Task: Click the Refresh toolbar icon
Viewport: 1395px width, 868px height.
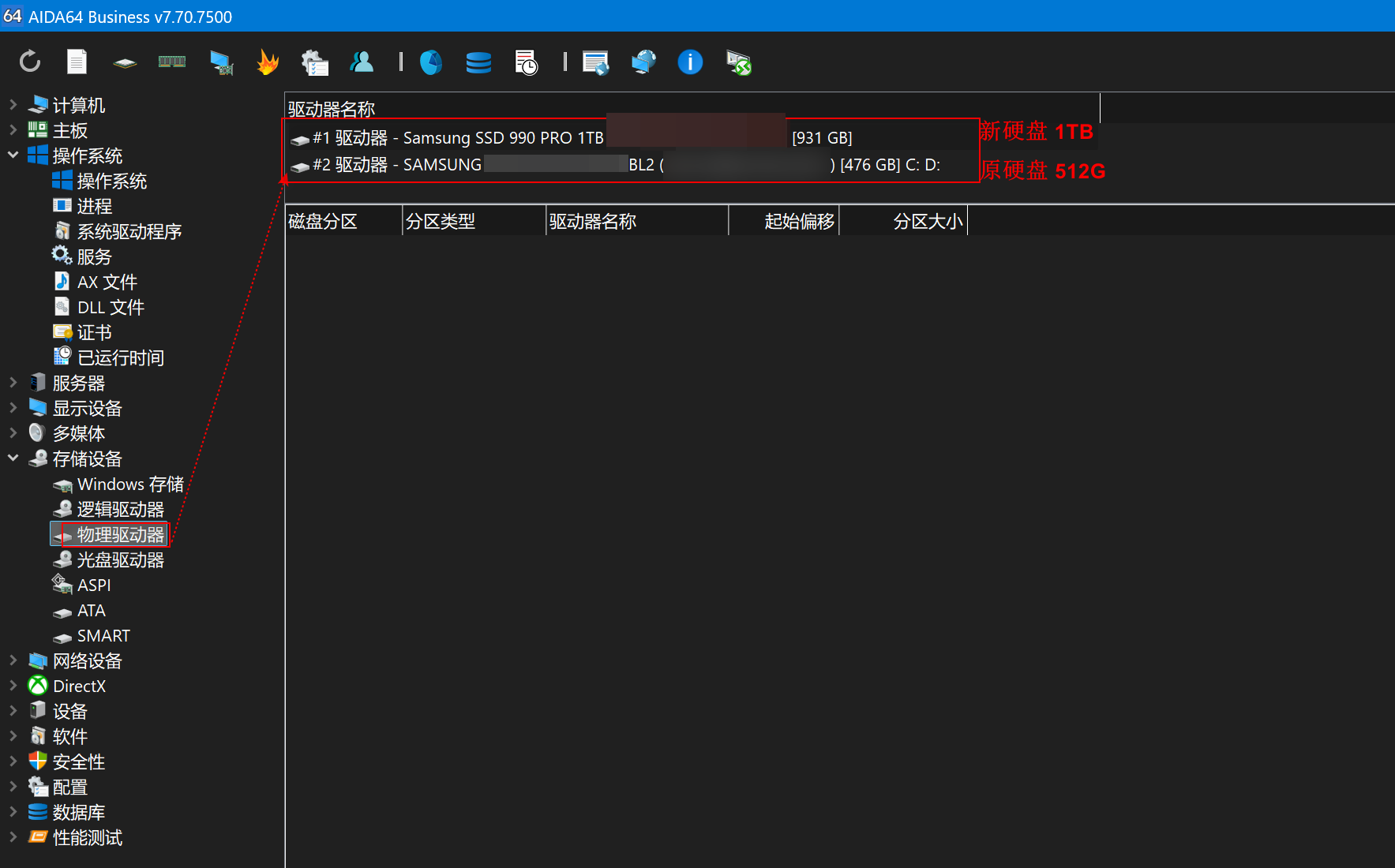Action: (x=30, y=62)
